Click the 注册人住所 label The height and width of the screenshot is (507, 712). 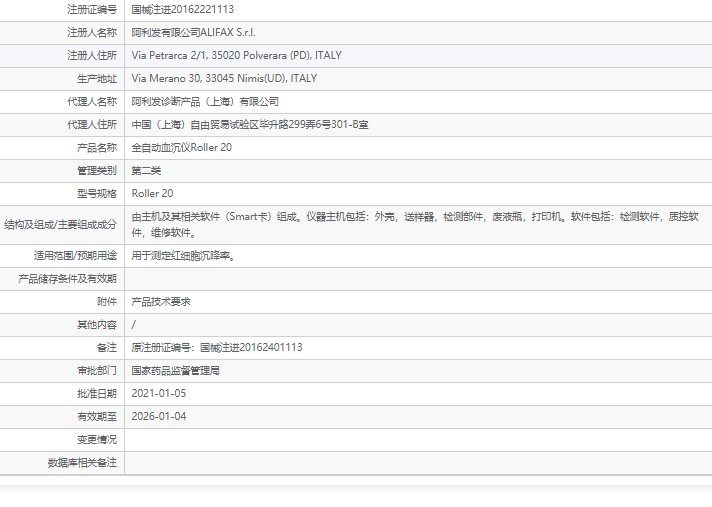click(x=92, y=55)
